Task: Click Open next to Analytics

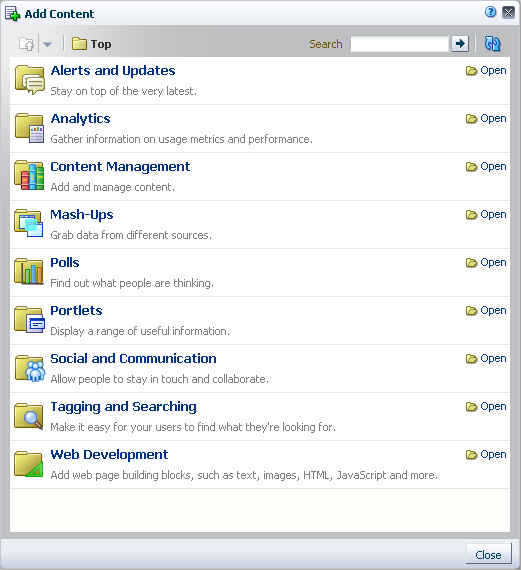Action: [x=486, y=119]
